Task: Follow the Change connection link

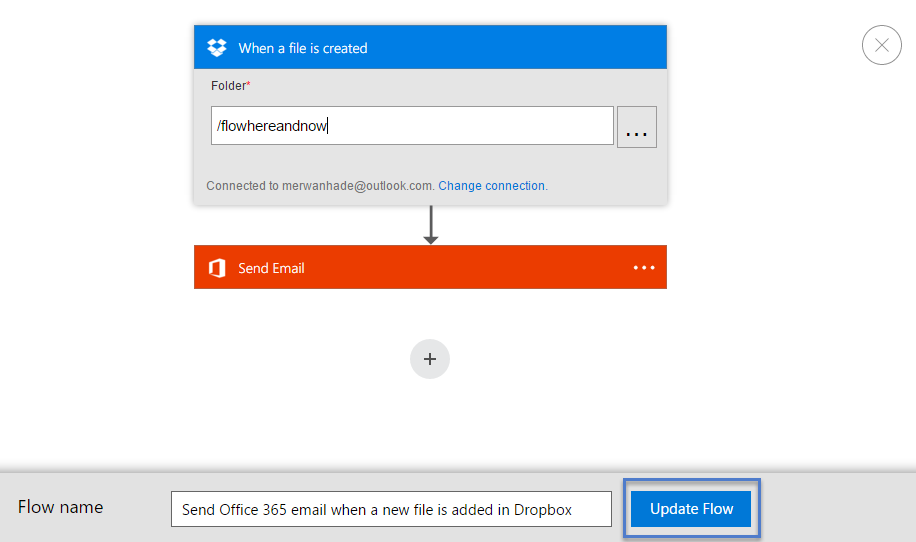Action: click(x=491, y=186)
